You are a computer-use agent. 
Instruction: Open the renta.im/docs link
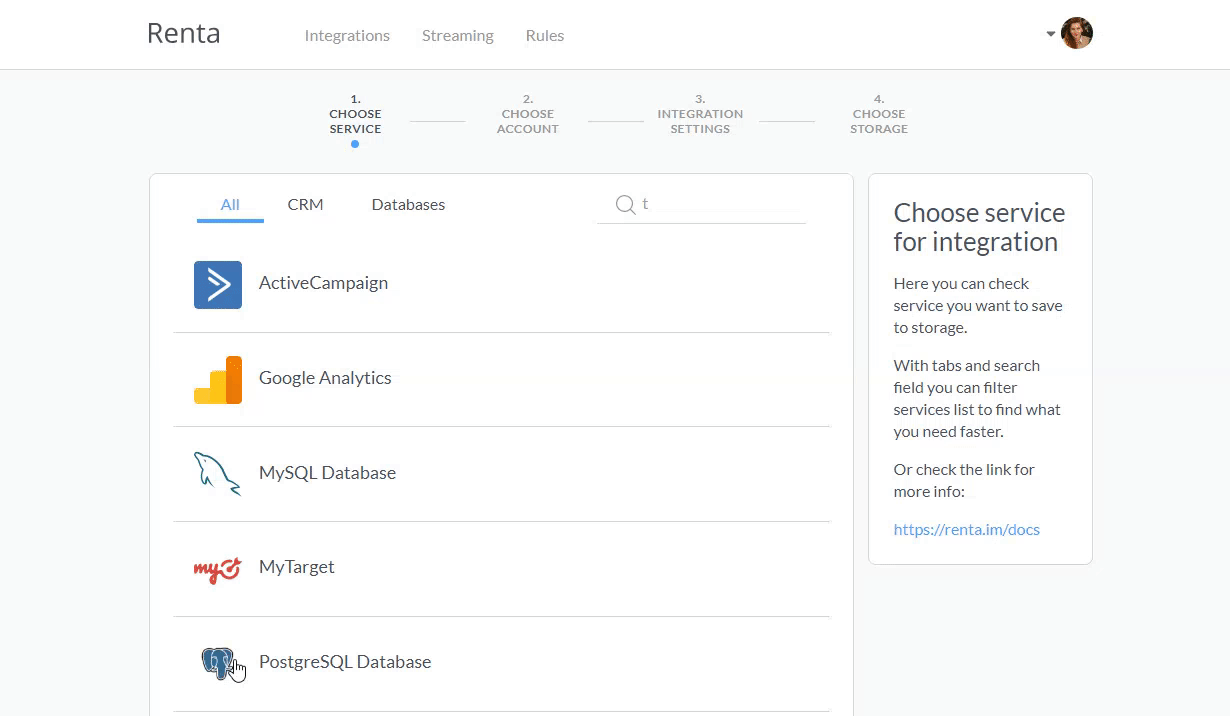967,530
